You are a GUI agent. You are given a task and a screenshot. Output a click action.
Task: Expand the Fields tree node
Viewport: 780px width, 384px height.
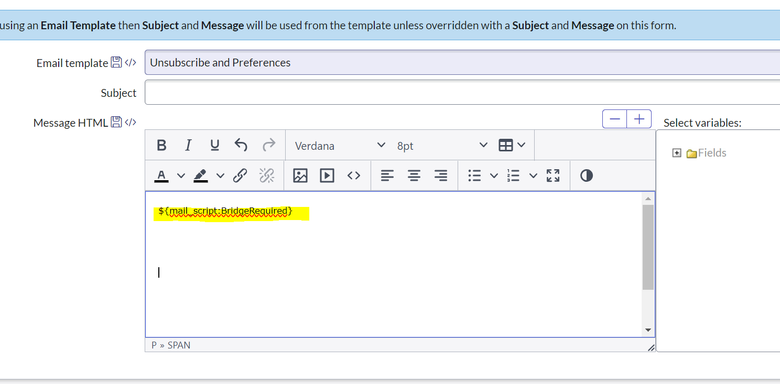point(676,153)
